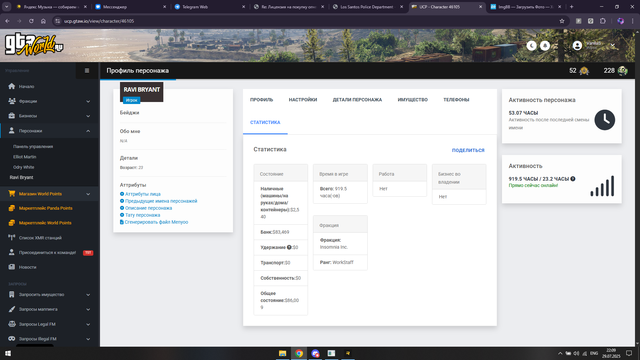Open Панель управления in sidebar
Viewport: 640px width, 360px height.
point(33,147)
